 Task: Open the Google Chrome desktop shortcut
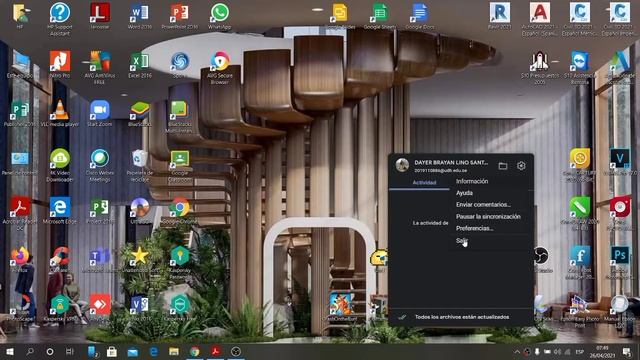(180, 210)
